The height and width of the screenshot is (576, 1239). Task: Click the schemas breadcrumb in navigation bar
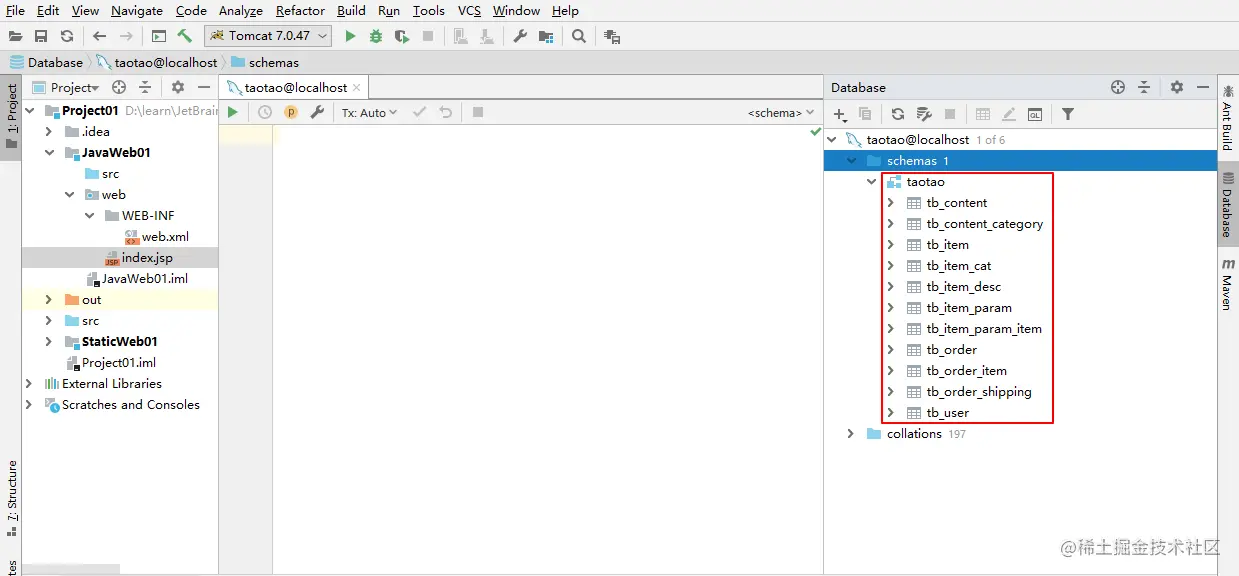click(265, 62)
